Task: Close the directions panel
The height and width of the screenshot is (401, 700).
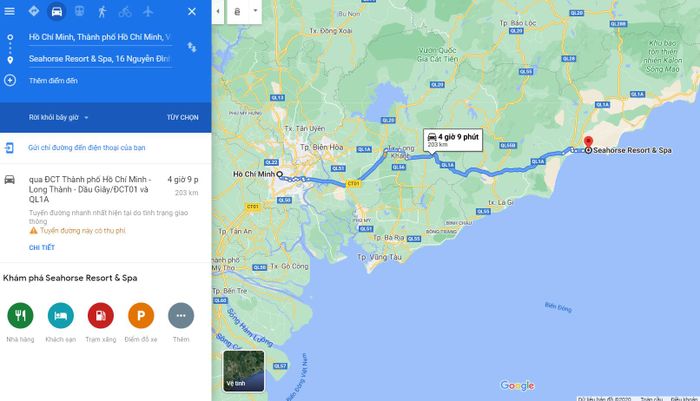Action: (x=192, y=12)
